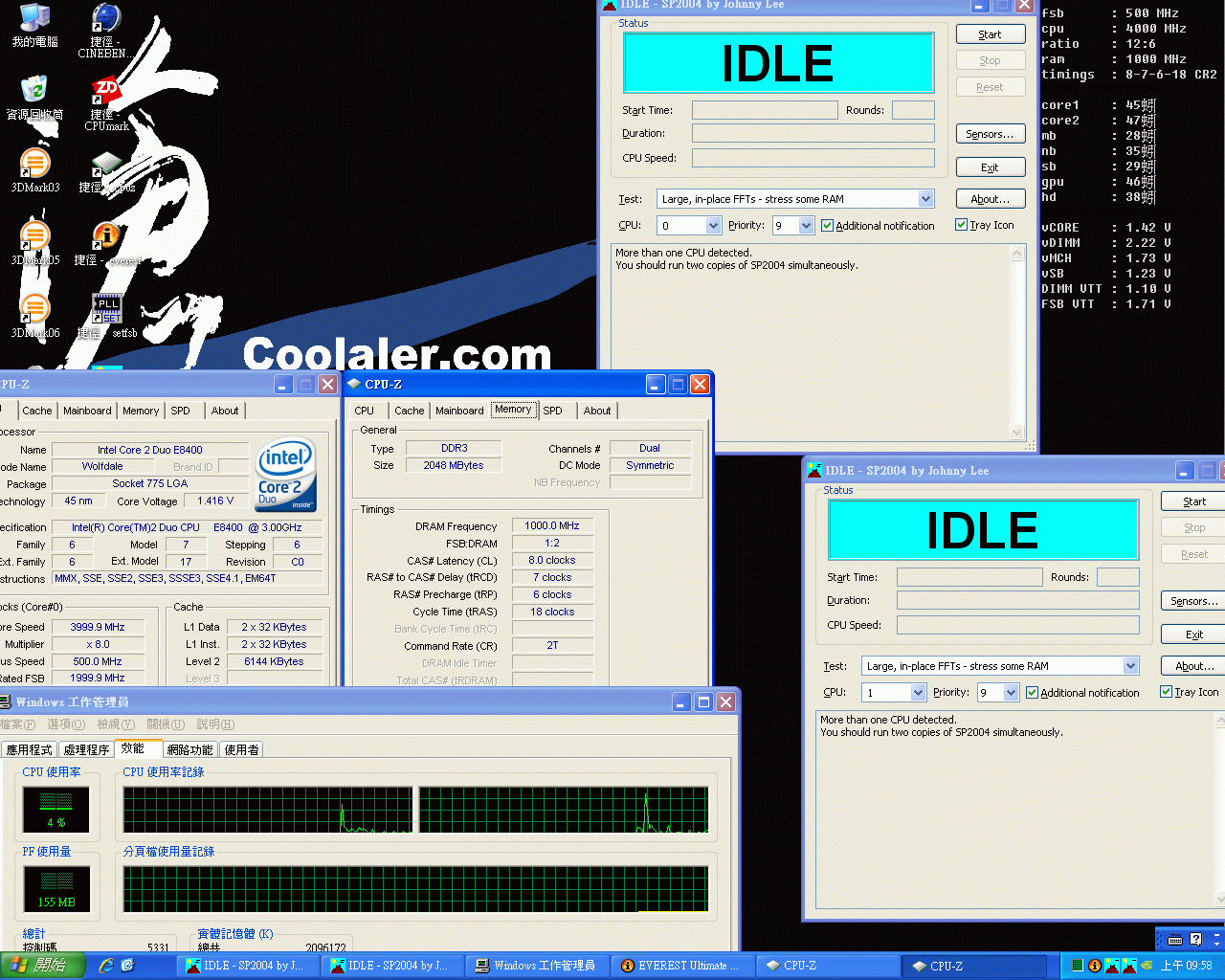Select Intel Core 2 Duo E8400 name value
This screenshot has width=1225, height=980.
tap(149, 450)
